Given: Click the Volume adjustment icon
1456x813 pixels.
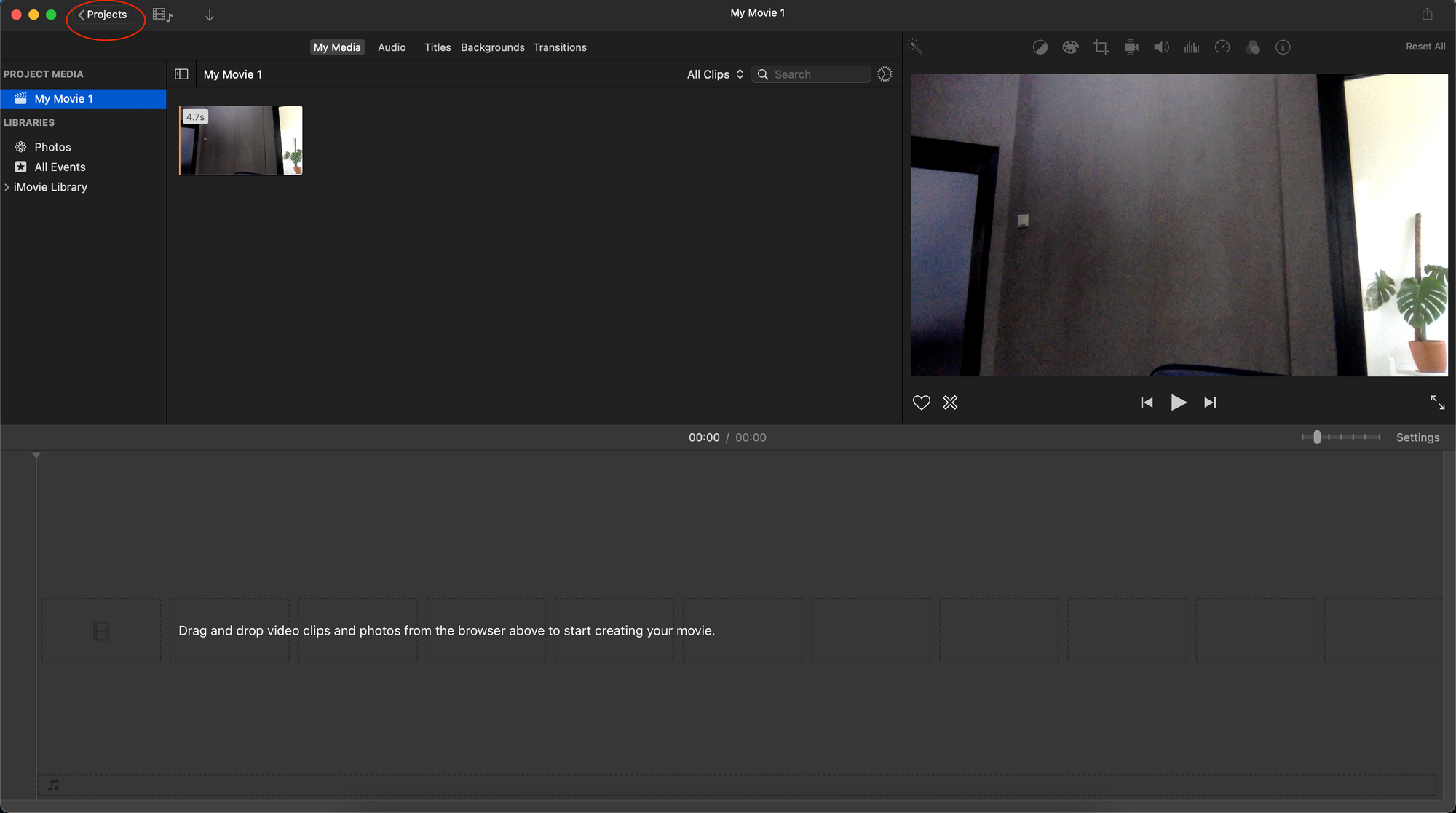Looking at the screenshot, I should coord(1160,47).
